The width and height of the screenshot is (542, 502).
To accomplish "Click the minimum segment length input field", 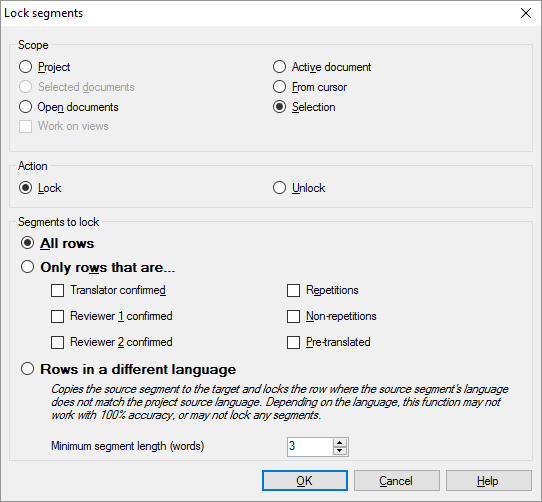I will point(310,446).
